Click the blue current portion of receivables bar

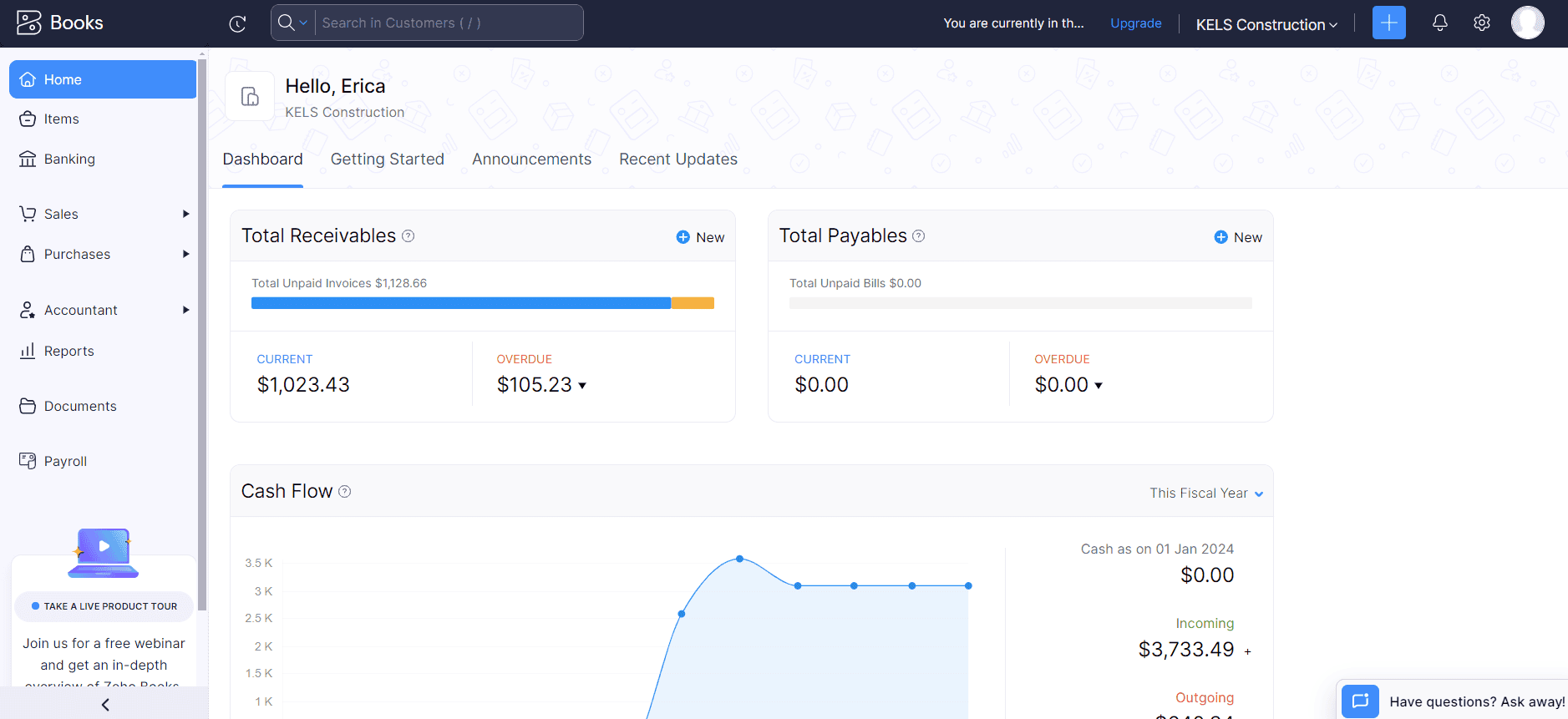point(461,303)
